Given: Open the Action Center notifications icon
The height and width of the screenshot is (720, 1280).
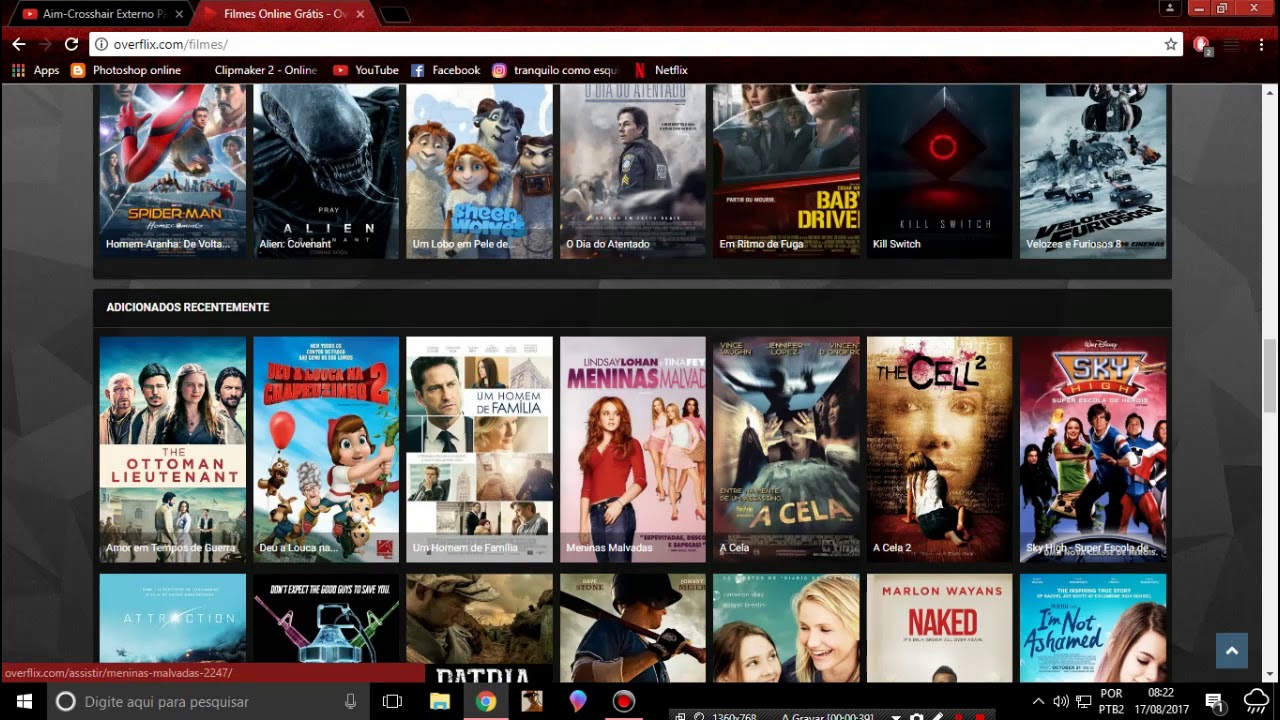Looking at the screenshot, I should tap(1213, 701).
